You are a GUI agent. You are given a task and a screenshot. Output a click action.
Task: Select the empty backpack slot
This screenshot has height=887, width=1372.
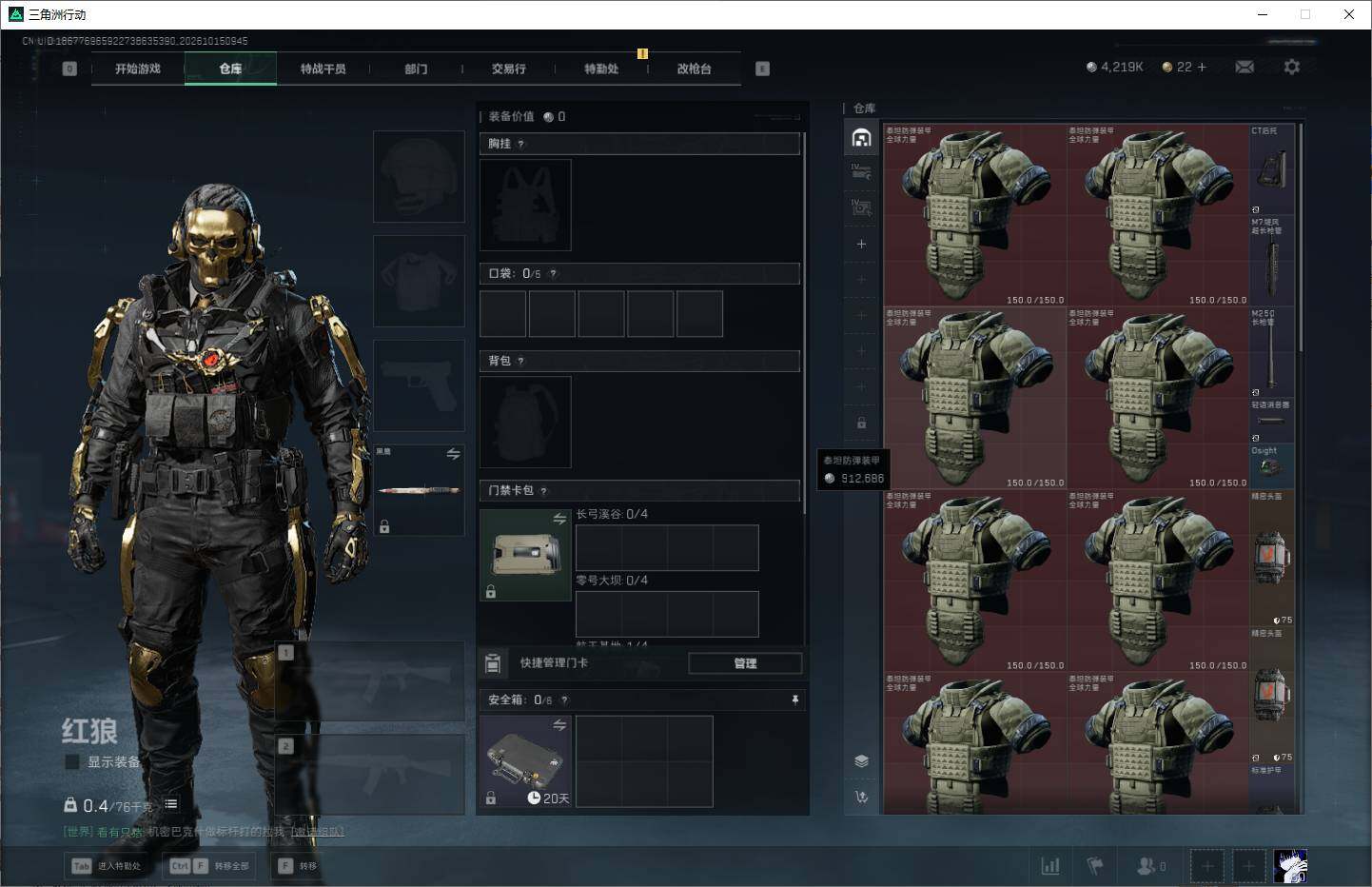pyautogui.click(x=525, y=422)
